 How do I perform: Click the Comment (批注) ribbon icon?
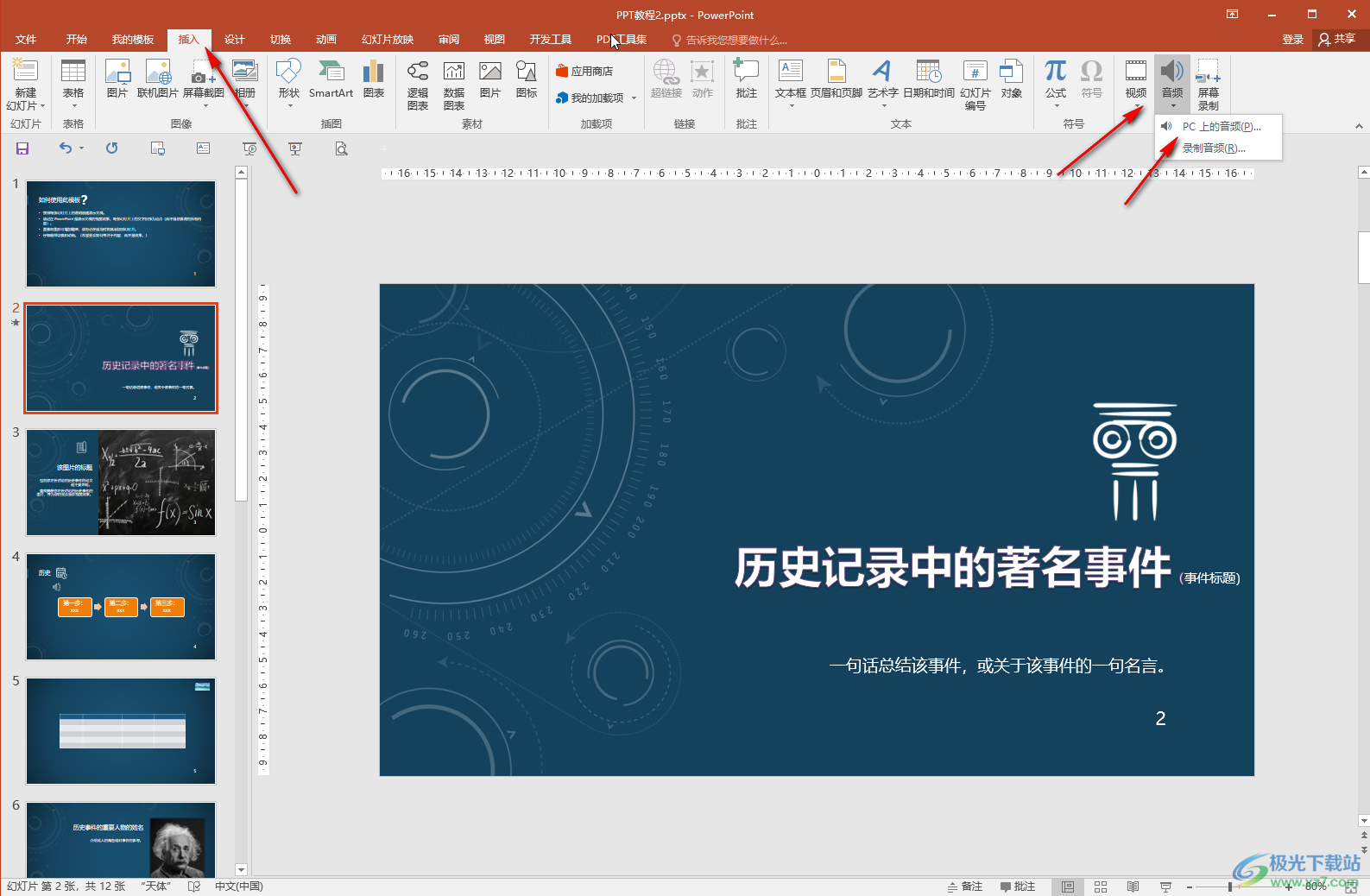(x=747, y=78)
